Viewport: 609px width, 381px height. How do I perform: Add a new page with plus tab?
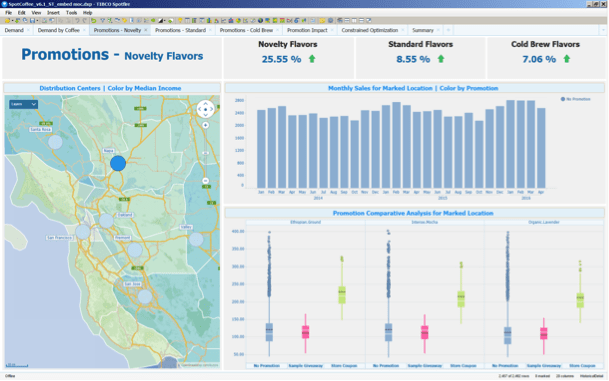pos(448,30)
